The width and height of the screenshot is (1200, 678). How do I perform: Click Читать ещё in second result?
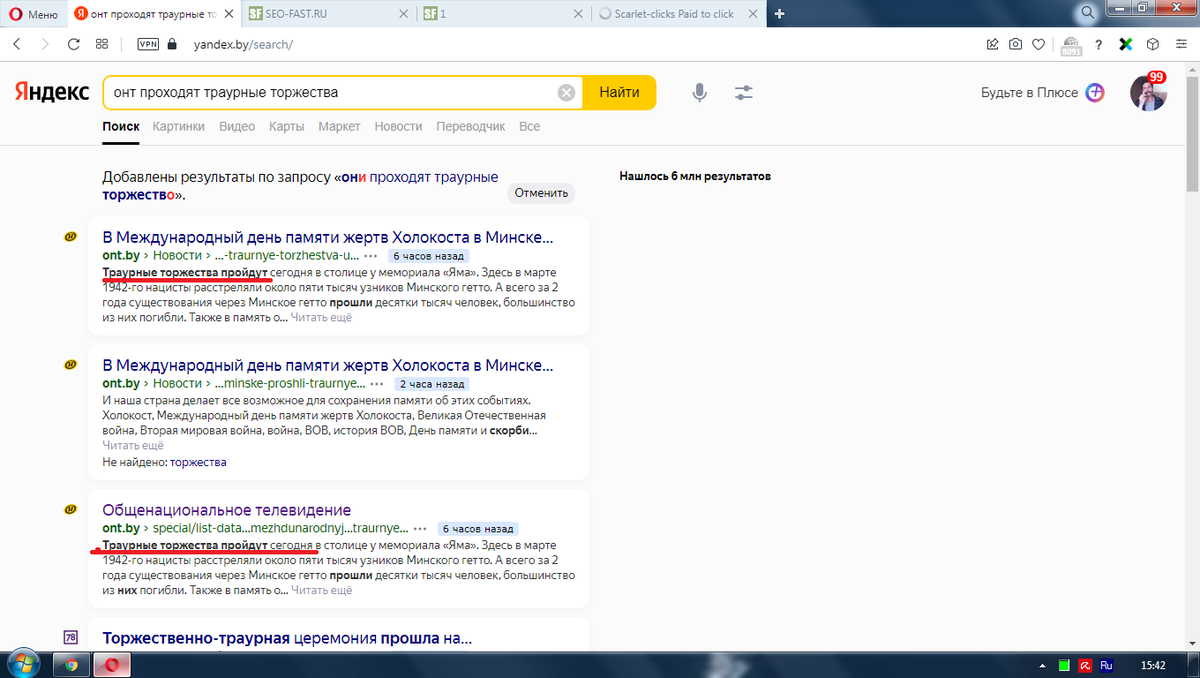133,445
